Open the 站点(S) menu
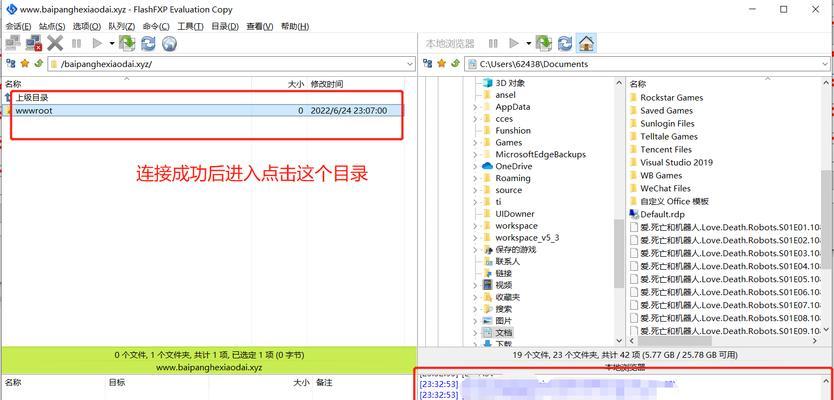 click(52, 27)
